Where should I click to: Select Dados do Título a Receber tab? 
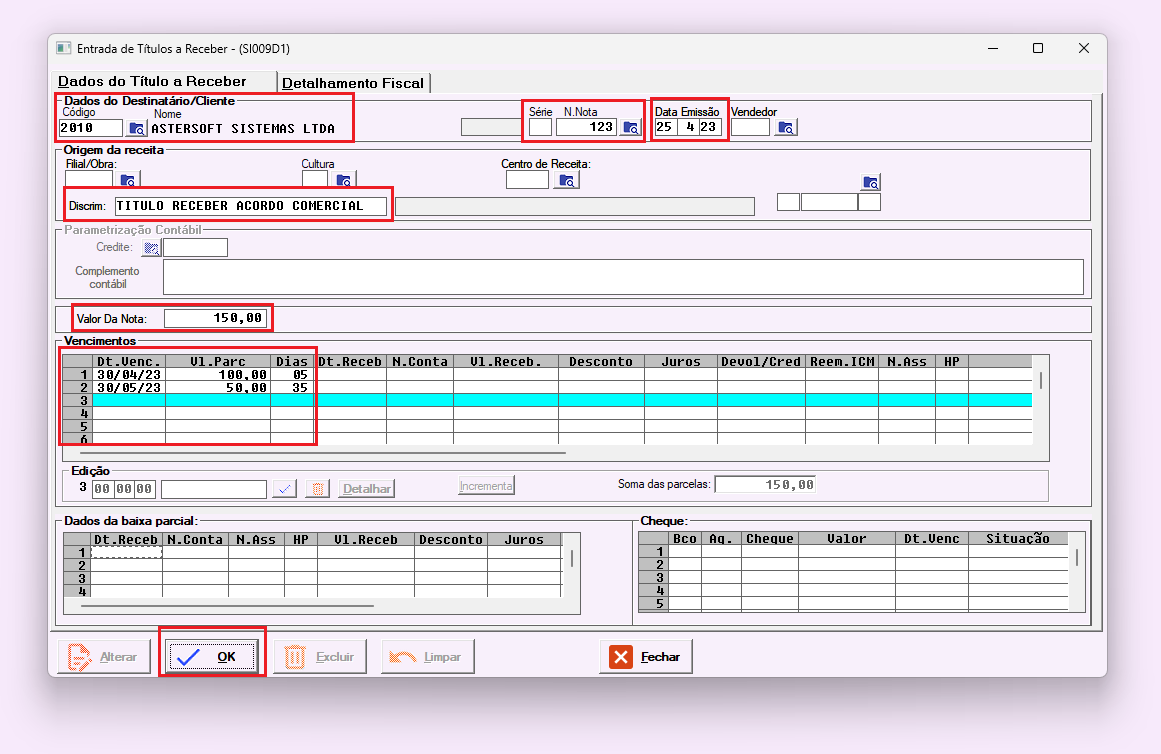point(152,81)
